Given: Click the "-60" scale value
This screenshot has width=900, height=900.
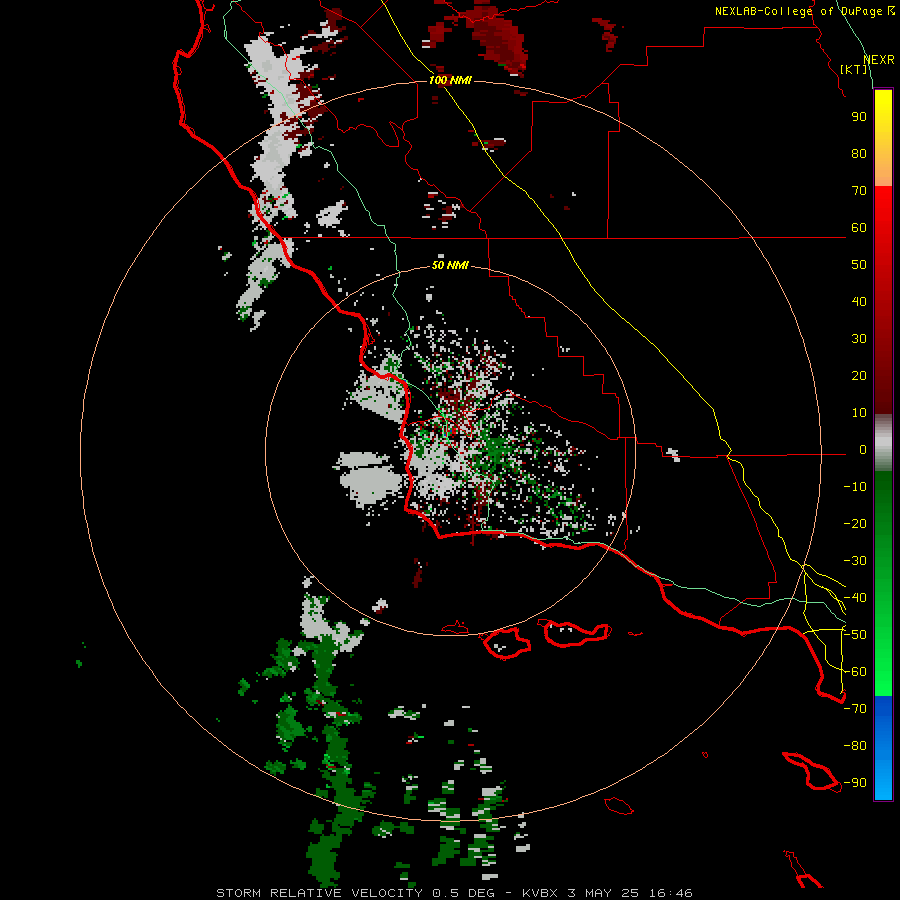Looking at the screenshot, I should pos(855,672).
